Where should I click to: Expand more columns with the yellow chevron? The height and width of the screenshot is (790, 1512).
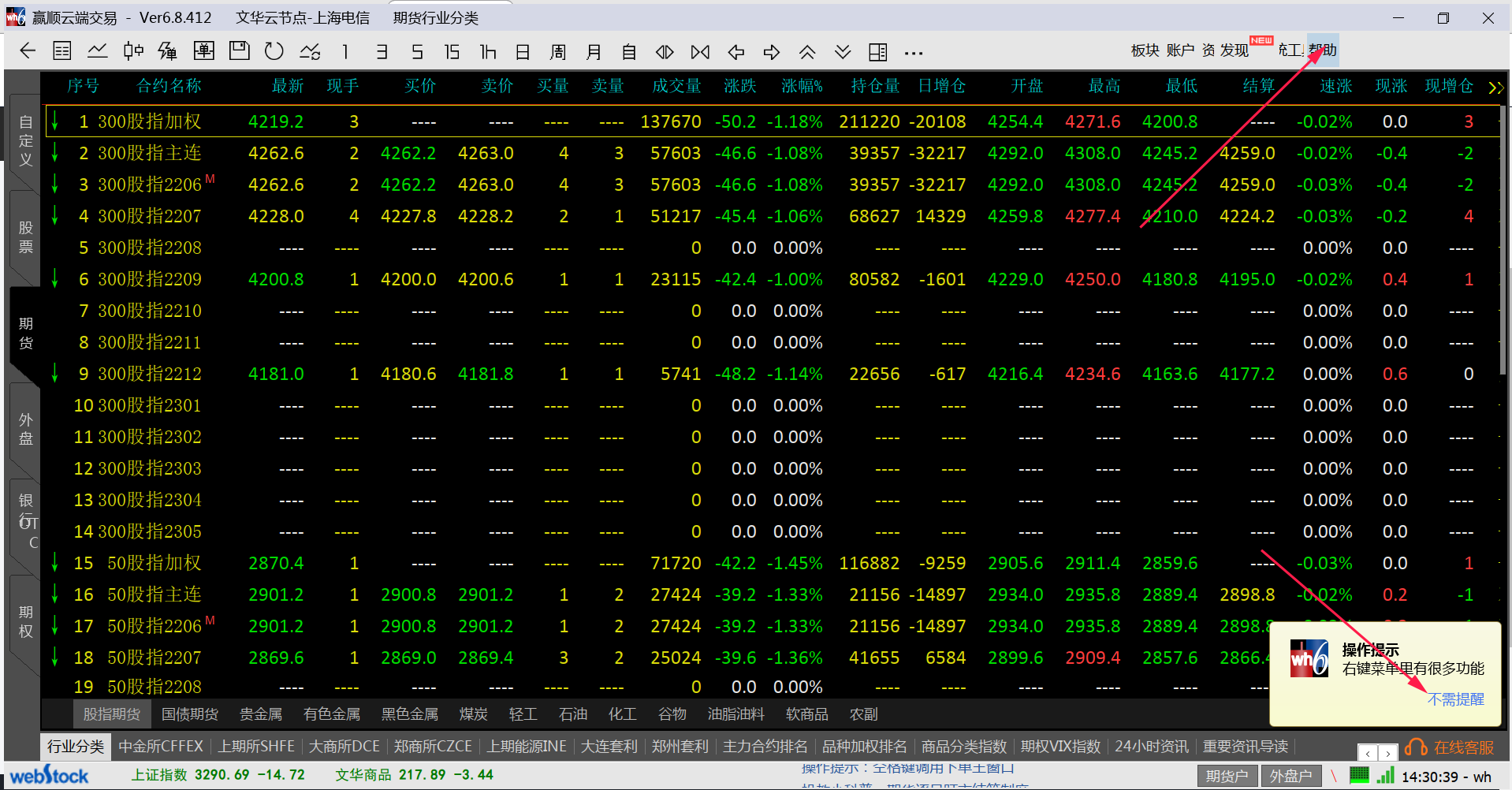pos(1495,87)
